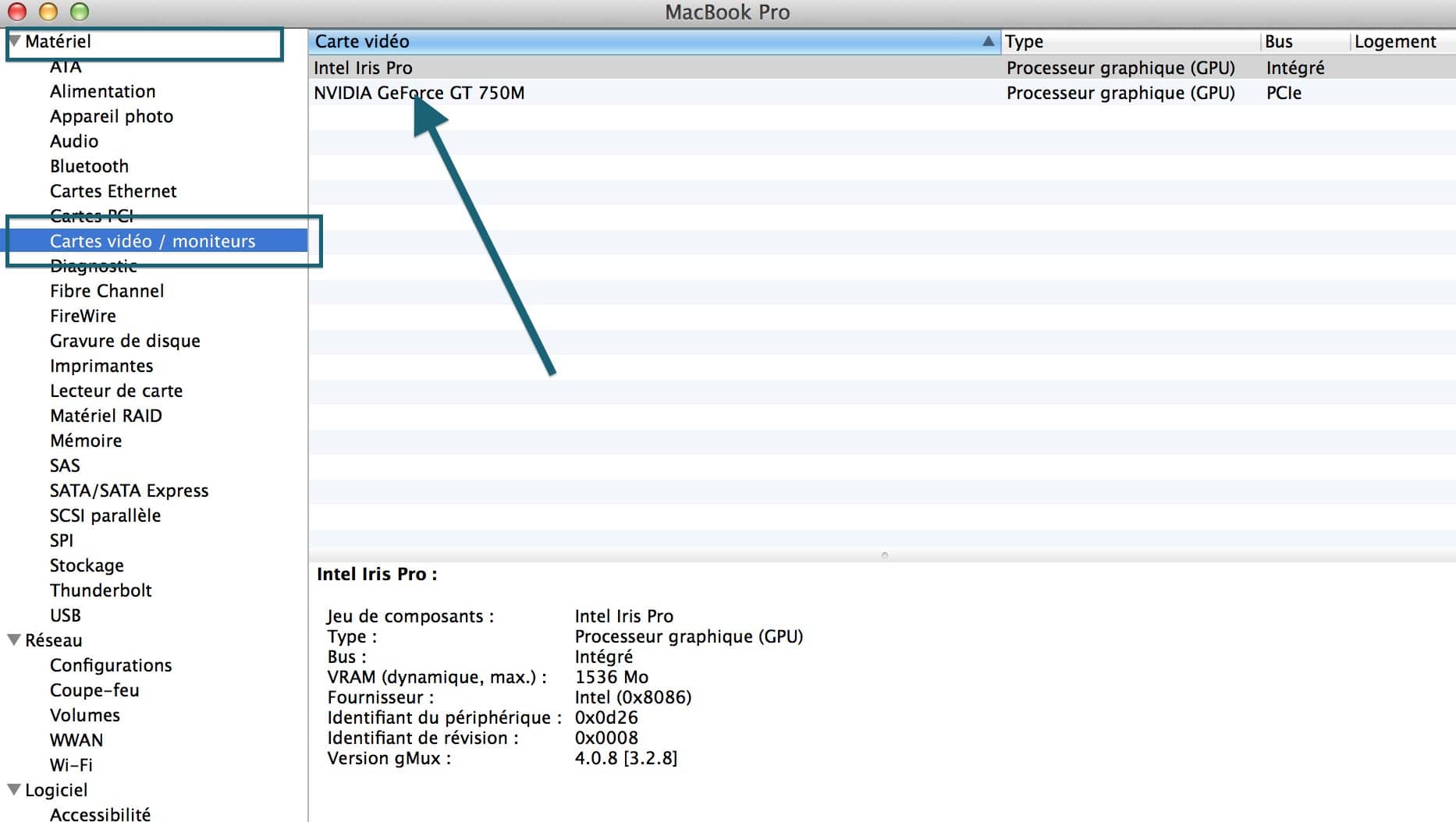
Task: Select SCSI parallèle in sidebar
Action: [105, 516]
